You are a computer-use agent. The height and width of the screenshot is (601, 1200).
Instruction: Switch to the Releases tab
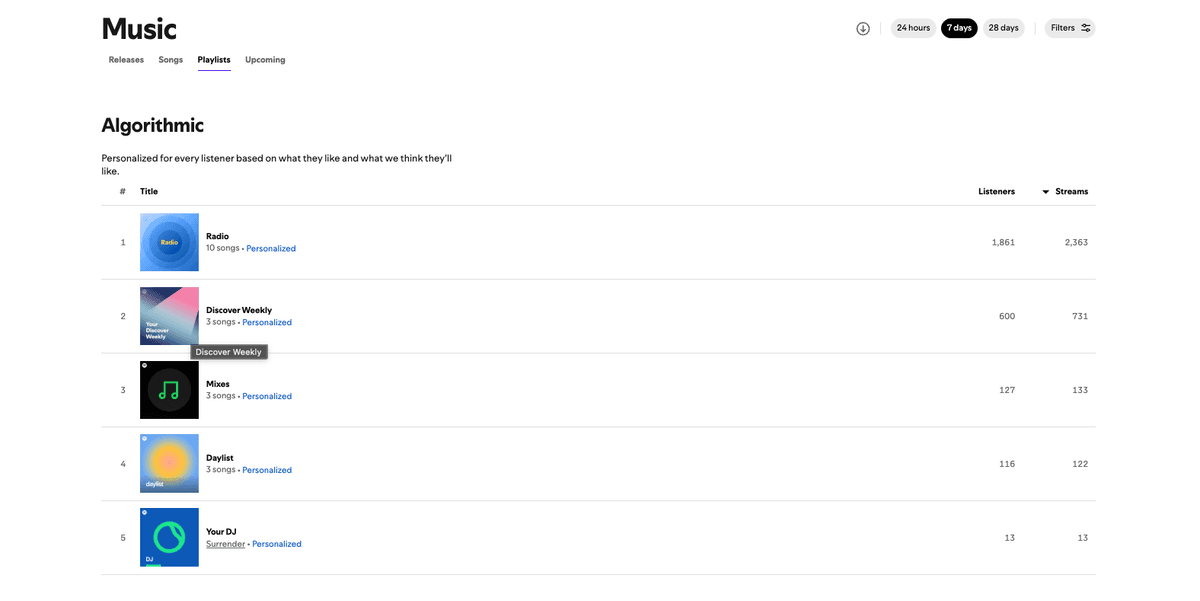(x=126, y=60)
